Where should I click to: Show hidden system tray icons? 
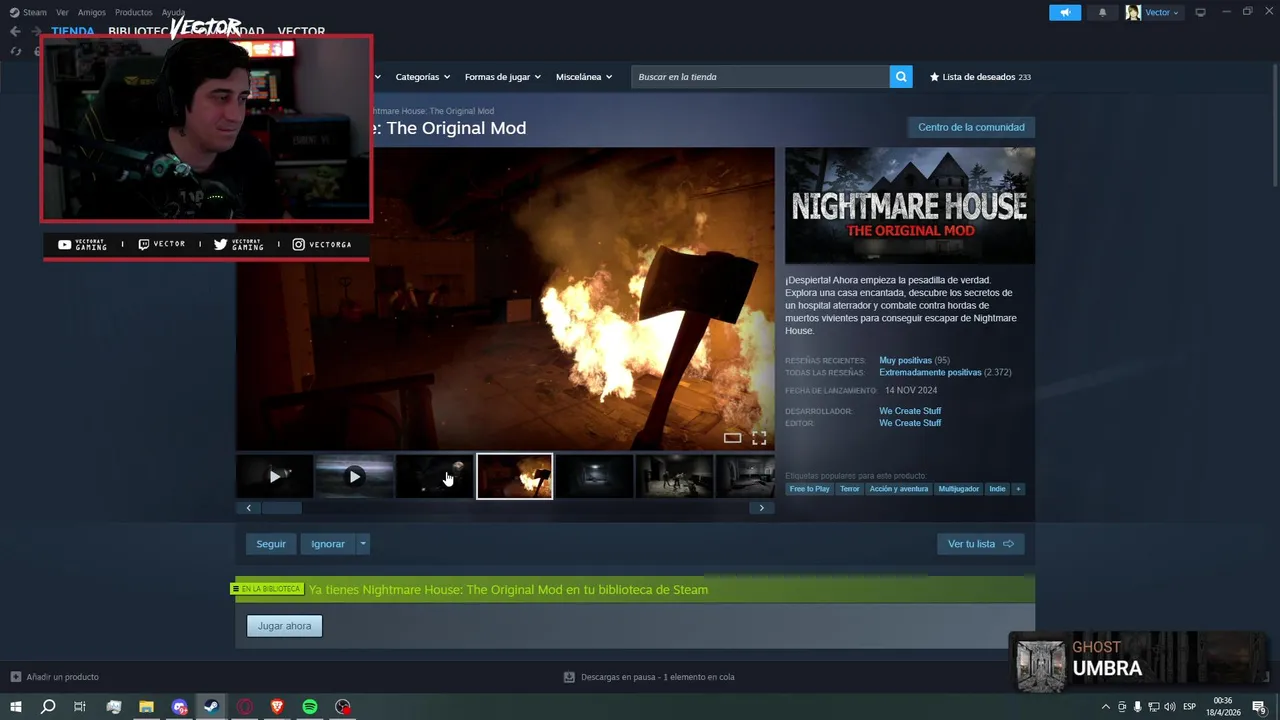1105,707
